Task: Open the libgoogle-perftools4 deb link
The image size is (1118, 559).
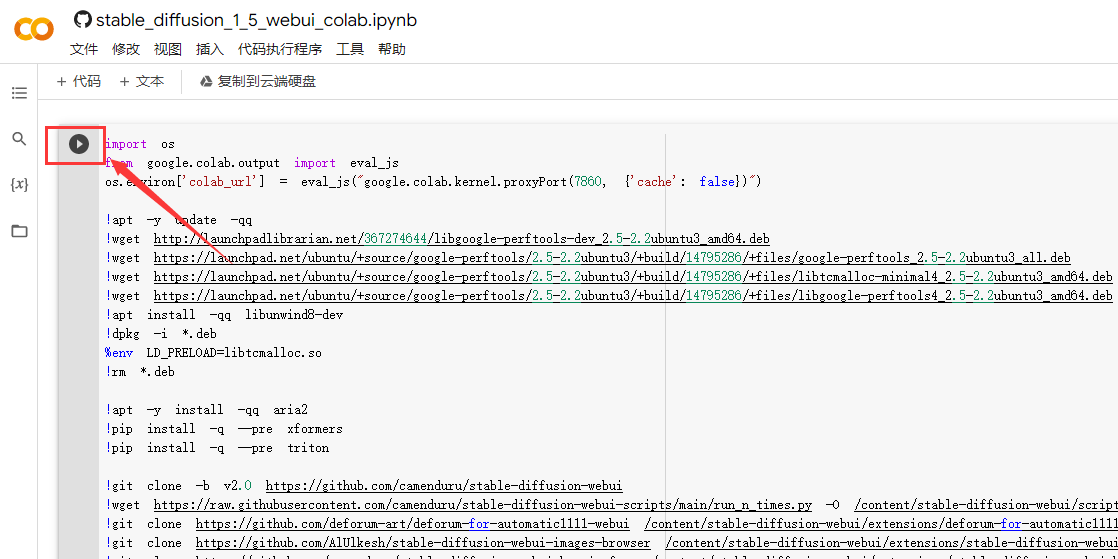Action: [x=633, y=295]
